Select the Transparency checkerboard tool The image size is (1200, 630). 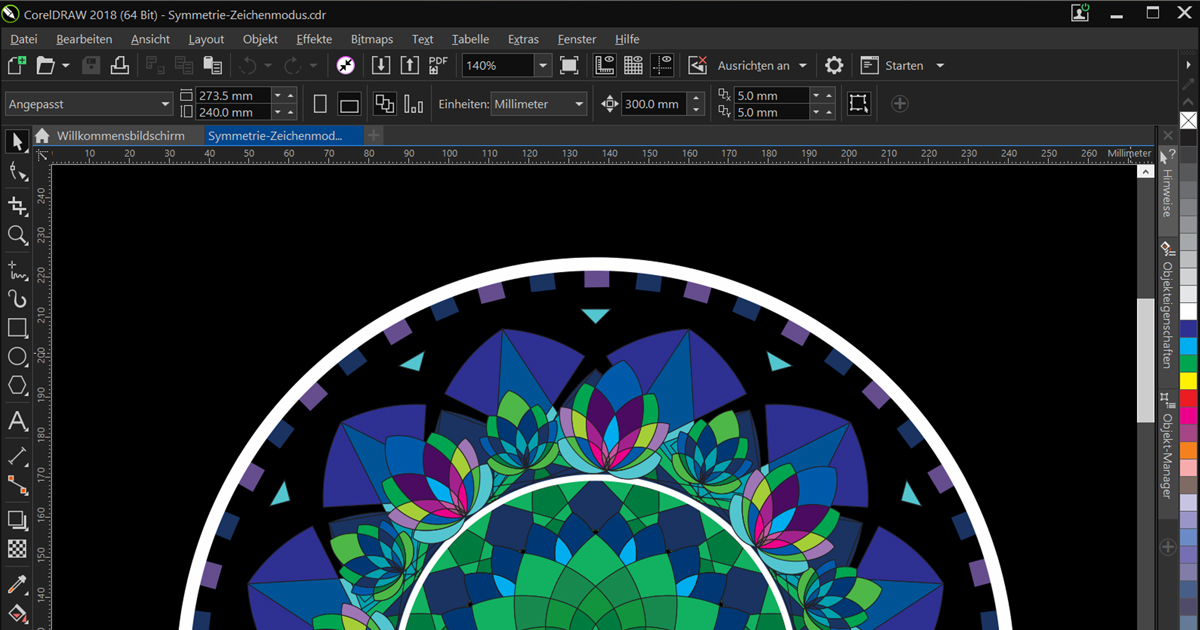click(17, 548)
